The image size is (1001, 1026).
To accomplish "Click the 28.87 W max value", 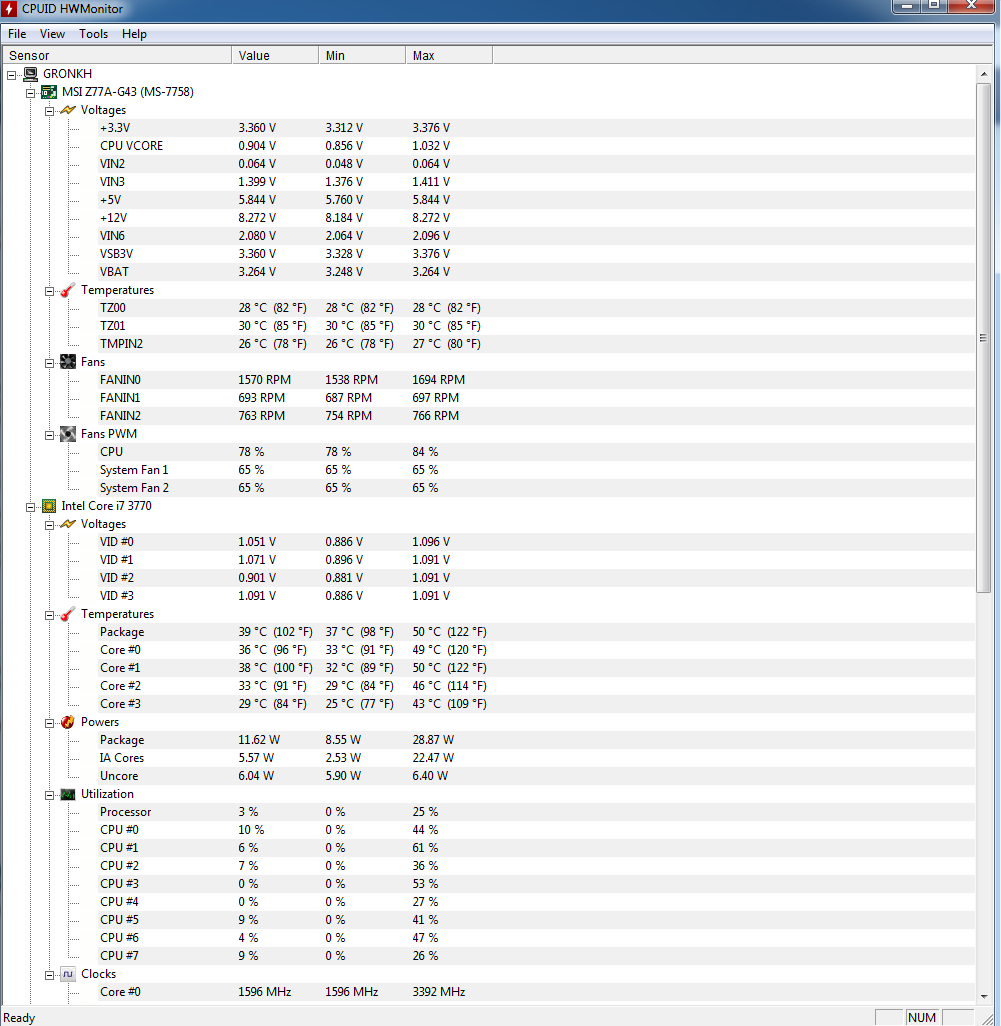I will [433, 740].
